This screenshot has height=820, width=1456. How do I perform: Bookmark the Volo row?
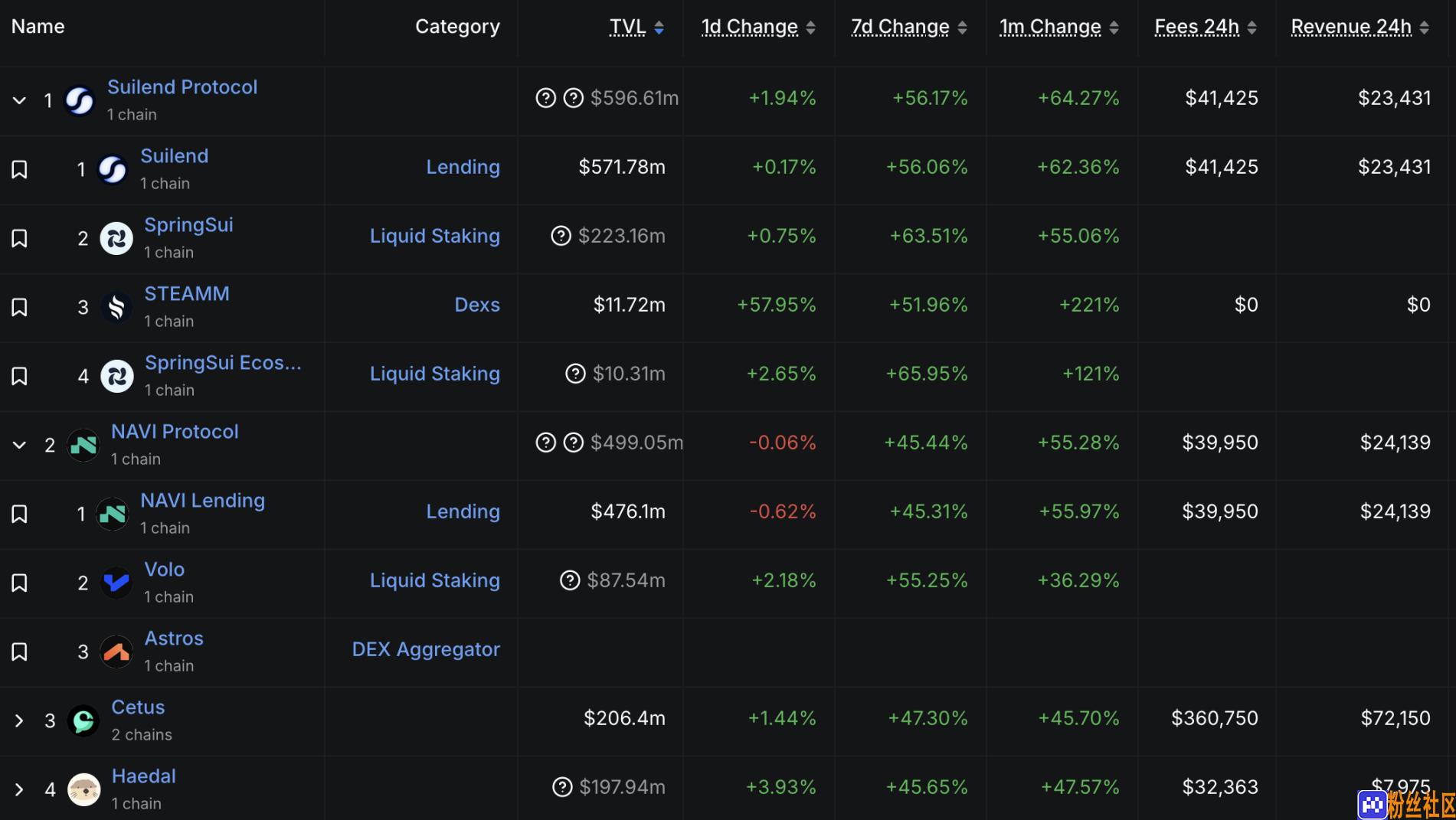[19, 583]
